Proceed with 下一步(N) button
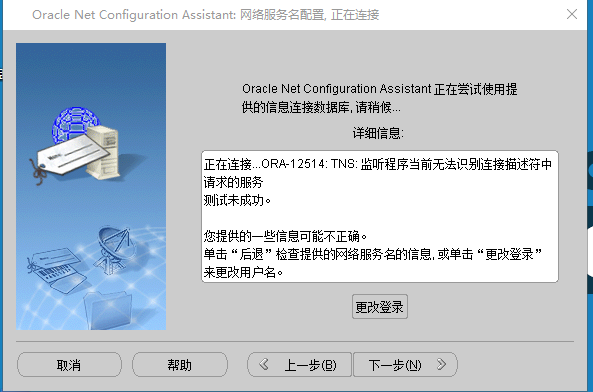Viewport: 593px width, 392px height. coord(405,365)
